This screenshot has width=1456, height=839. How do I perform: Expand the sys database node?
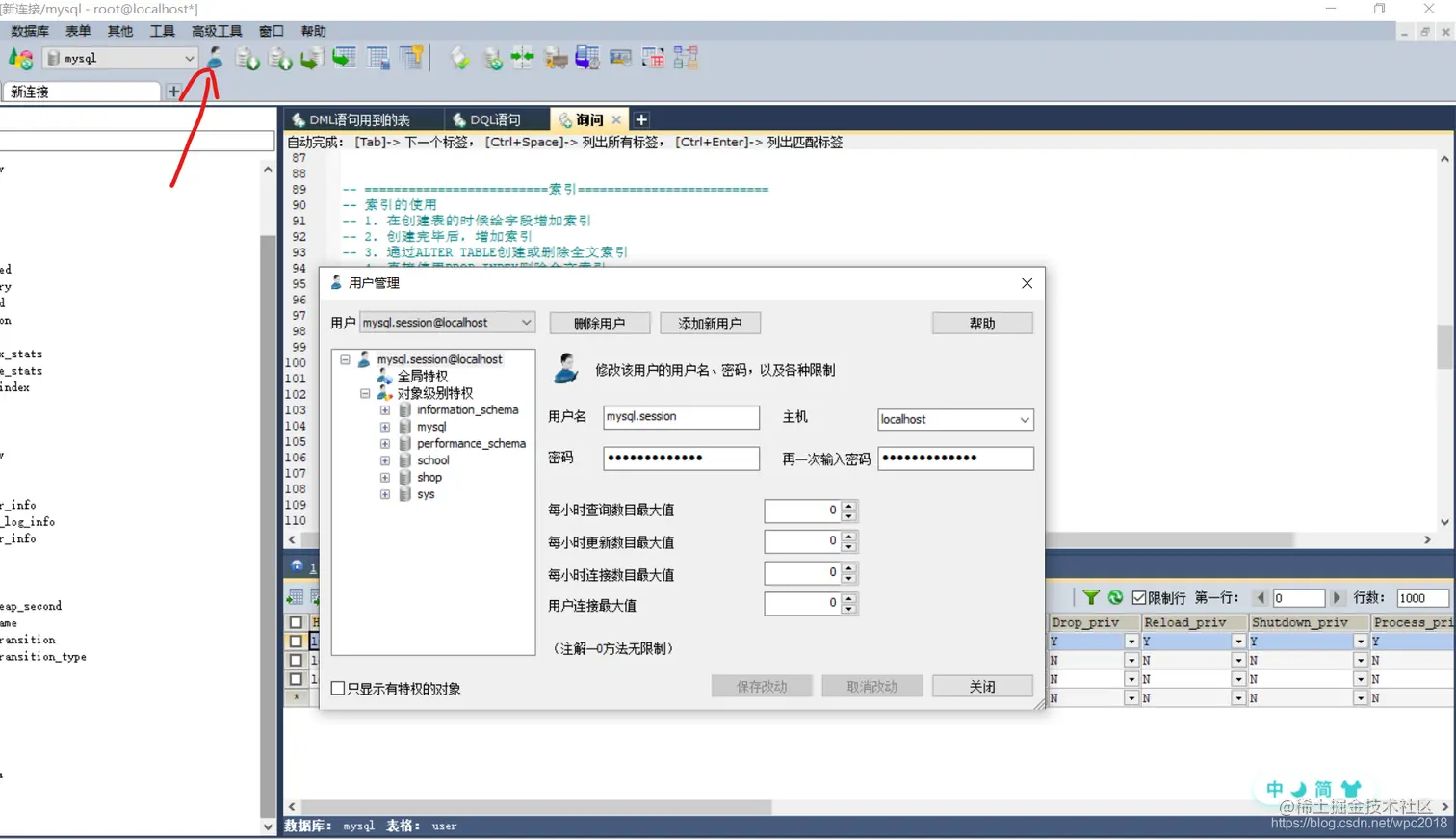(385, 494)
